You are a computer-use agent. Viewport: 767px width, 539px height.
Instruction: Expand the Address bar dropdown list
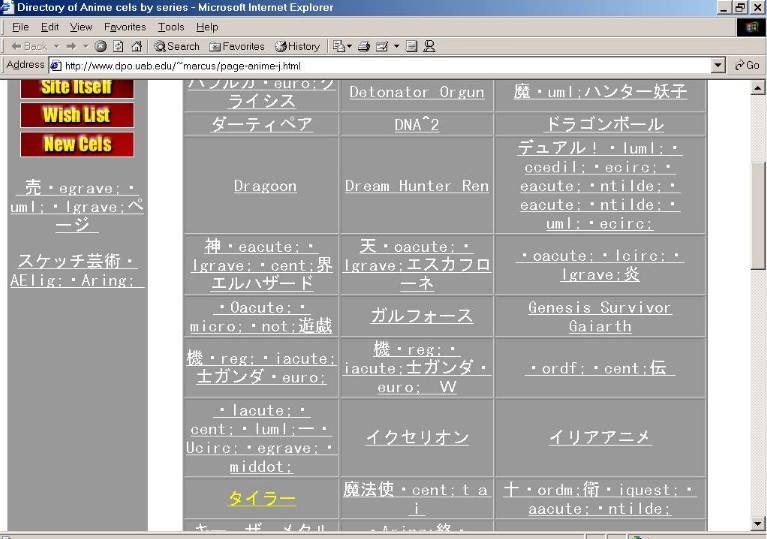tap(718, 65)
